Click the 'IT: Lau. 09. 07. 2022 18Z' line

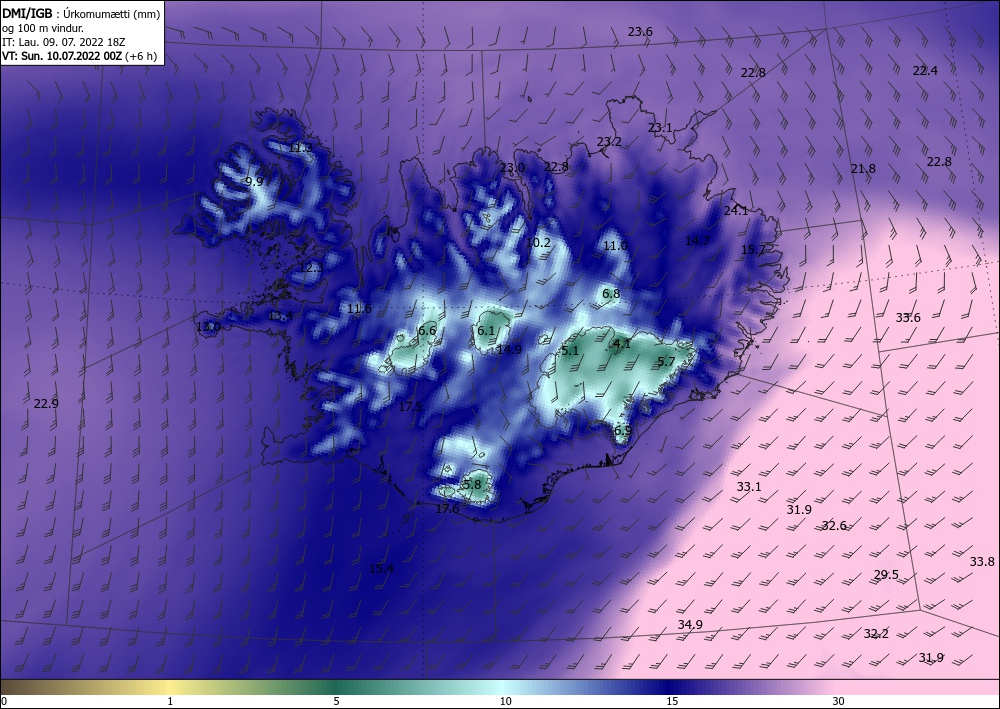[63, 42]
